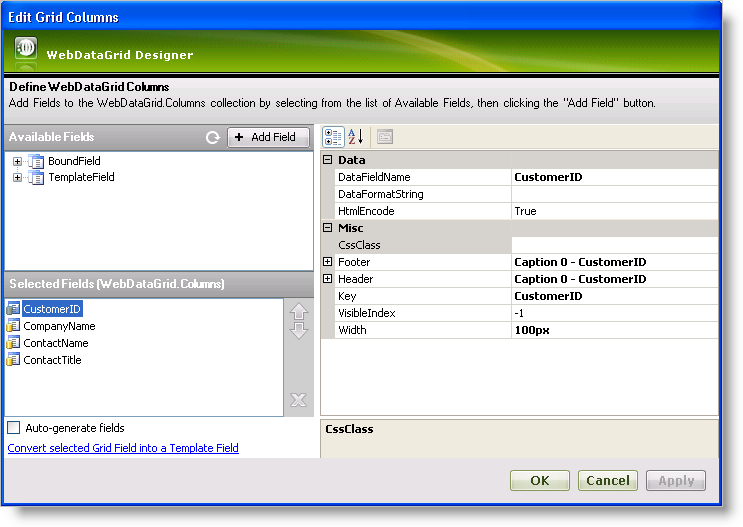Expand the TemplateField tree node
743x527 pixels.
[x=18, y=178]
